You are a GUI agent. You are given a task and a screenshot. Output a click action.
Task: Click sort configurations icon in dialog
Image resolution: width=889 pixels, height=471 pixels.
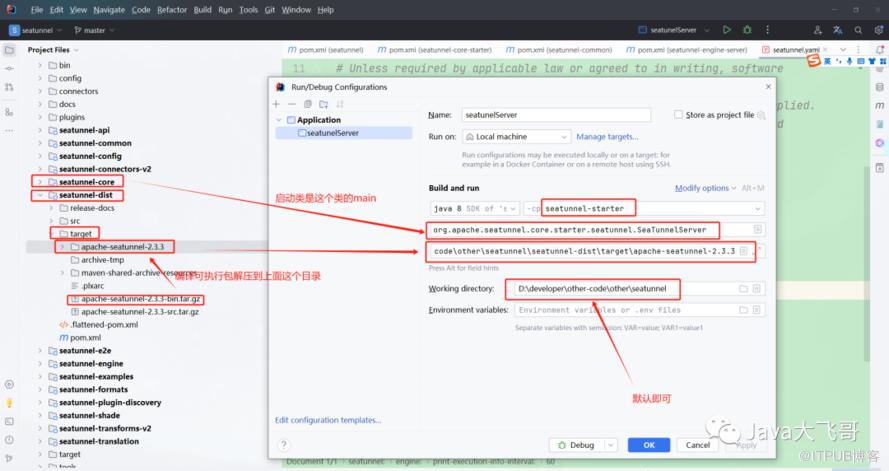click(x=340, y=104)
